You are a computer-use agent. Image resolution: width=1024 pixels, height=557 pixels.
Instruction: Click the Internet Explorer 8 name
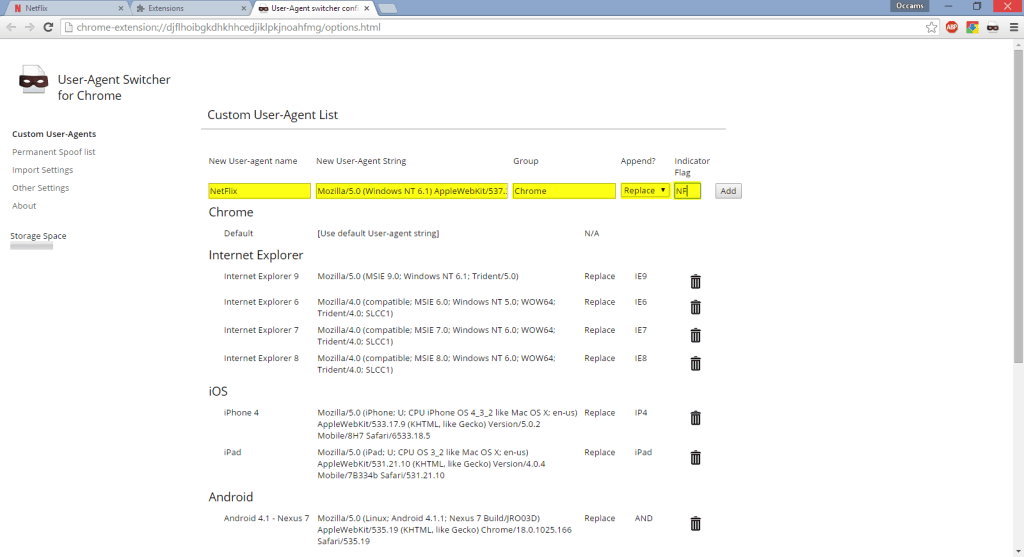[x=261, y=358]
